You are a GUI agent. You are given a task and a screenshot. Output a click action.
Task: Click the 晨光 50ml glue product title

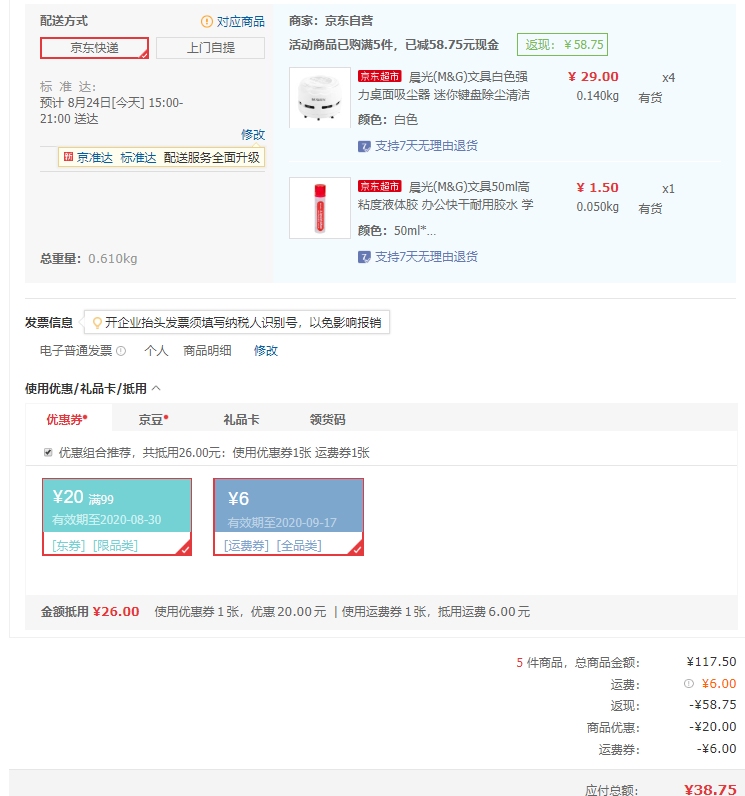point(446,196)
